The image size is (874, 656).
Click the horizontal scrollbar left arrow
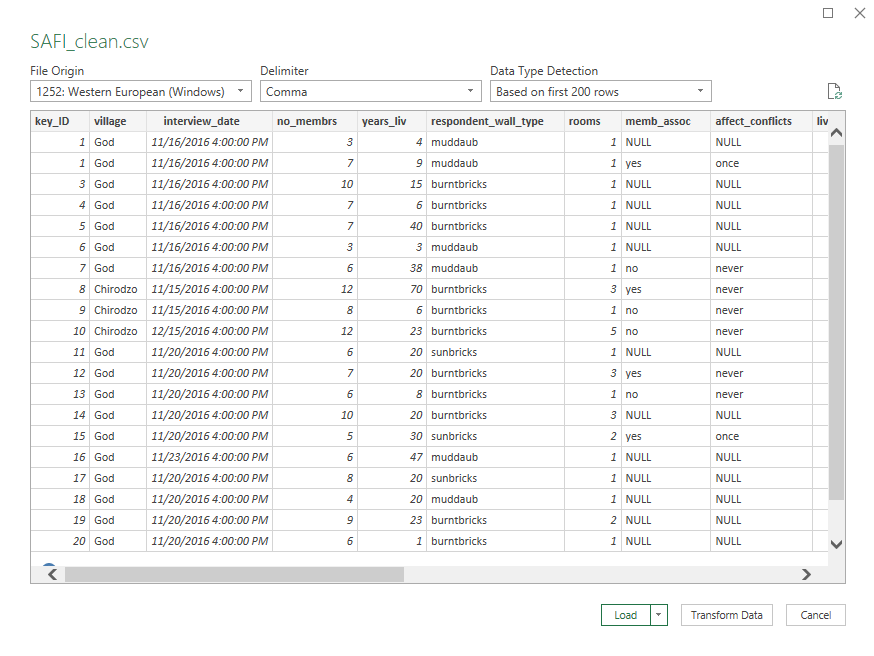tap(52, 574)
